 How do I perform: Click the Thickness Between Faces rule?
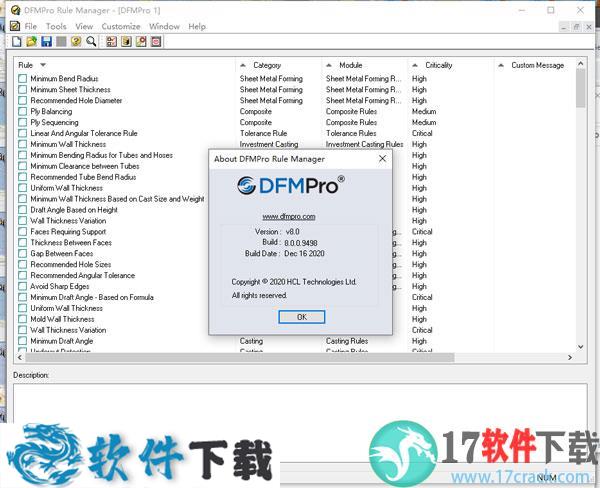tap(71, 243)
